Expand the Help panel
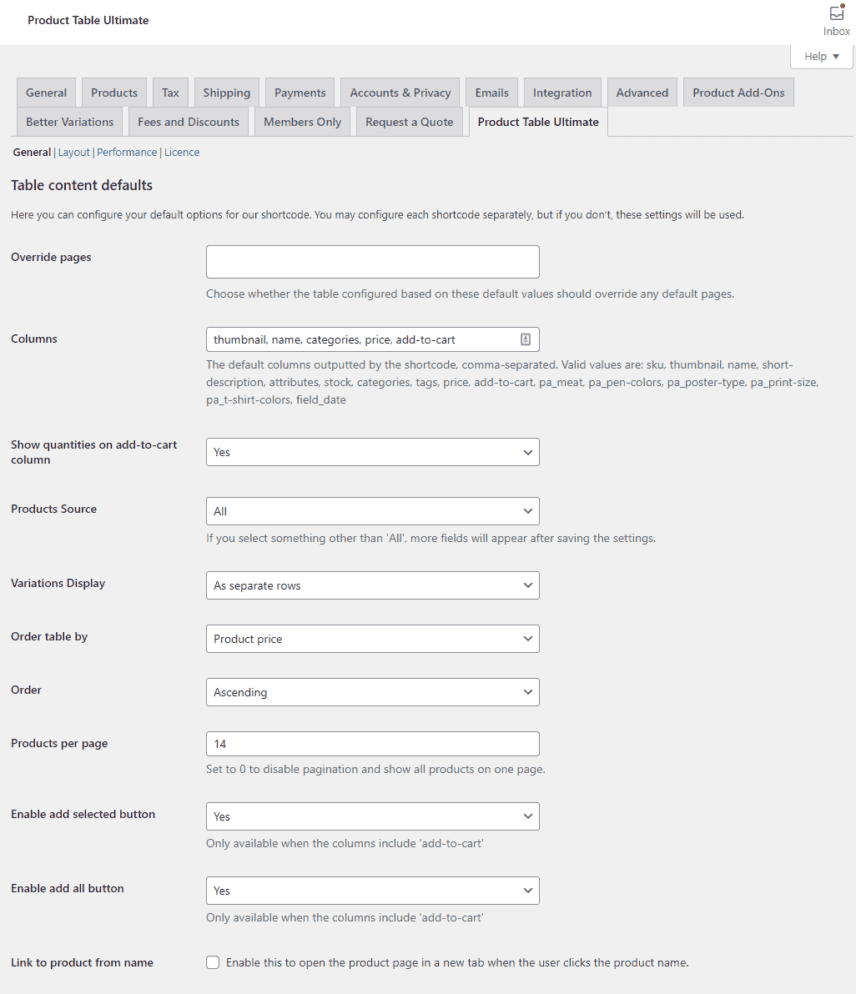 820,56
